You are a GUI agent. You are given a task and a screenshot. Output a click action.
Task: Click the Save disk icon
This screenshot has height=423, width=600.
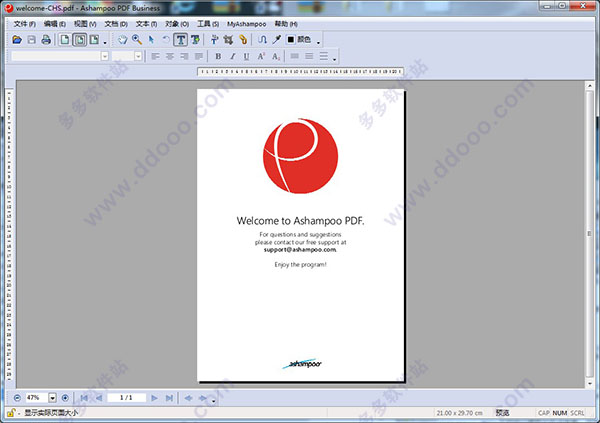tap(31, 39)
